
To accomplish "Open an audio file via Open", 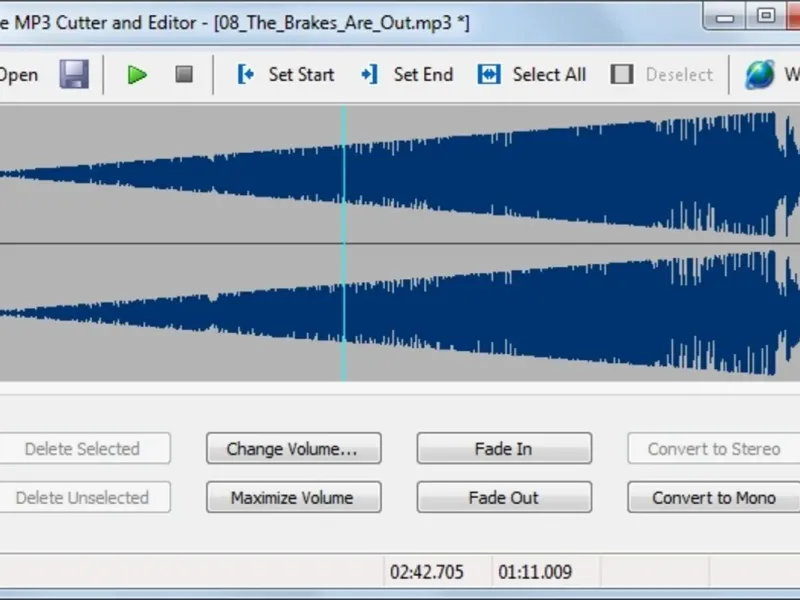I will pyautogui.click(x=19, y=75).
